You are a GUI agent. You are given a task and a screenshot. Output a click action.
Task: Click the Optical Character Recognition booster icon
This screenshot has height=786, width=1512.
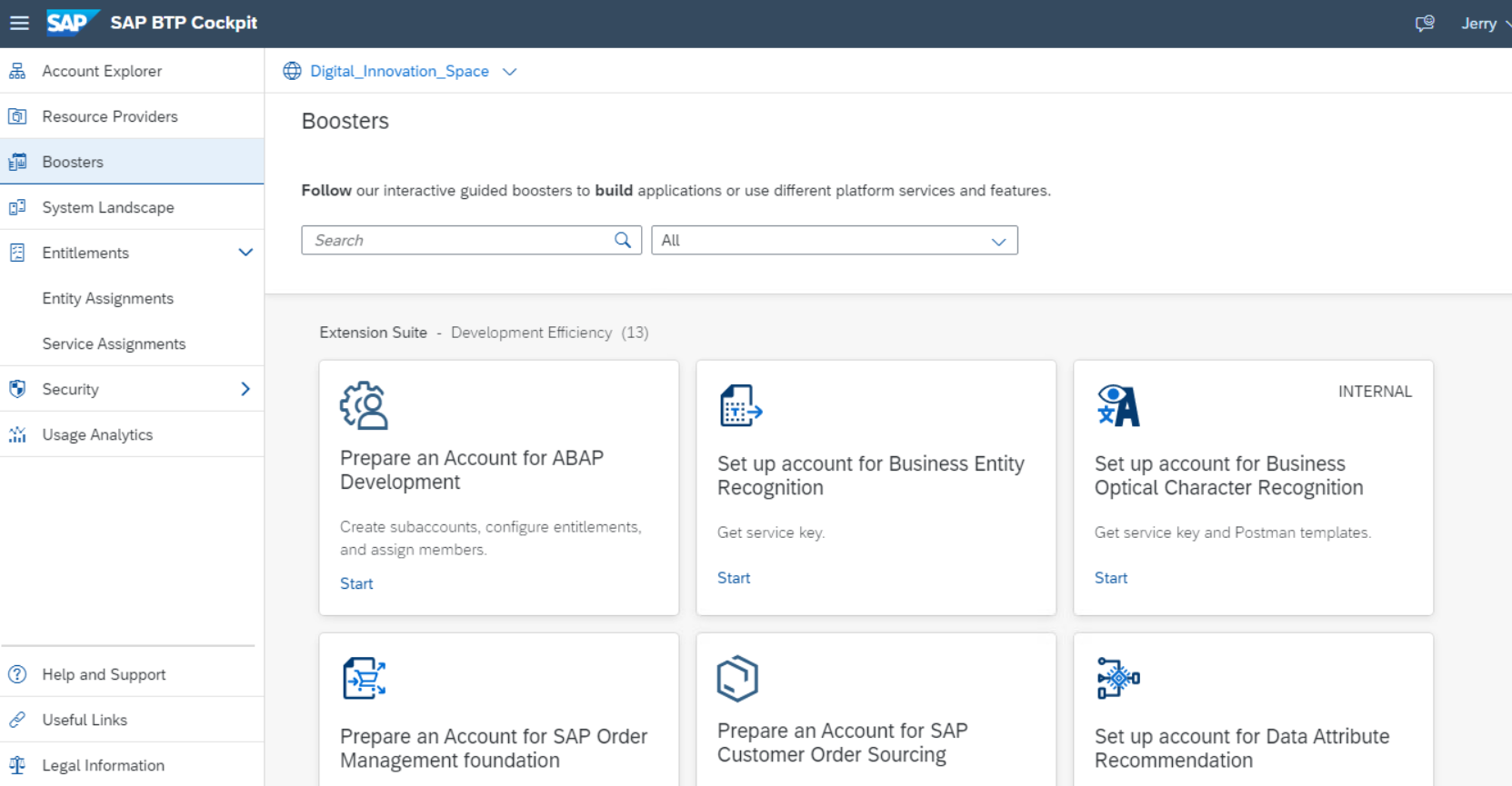tap(1118, 405)
